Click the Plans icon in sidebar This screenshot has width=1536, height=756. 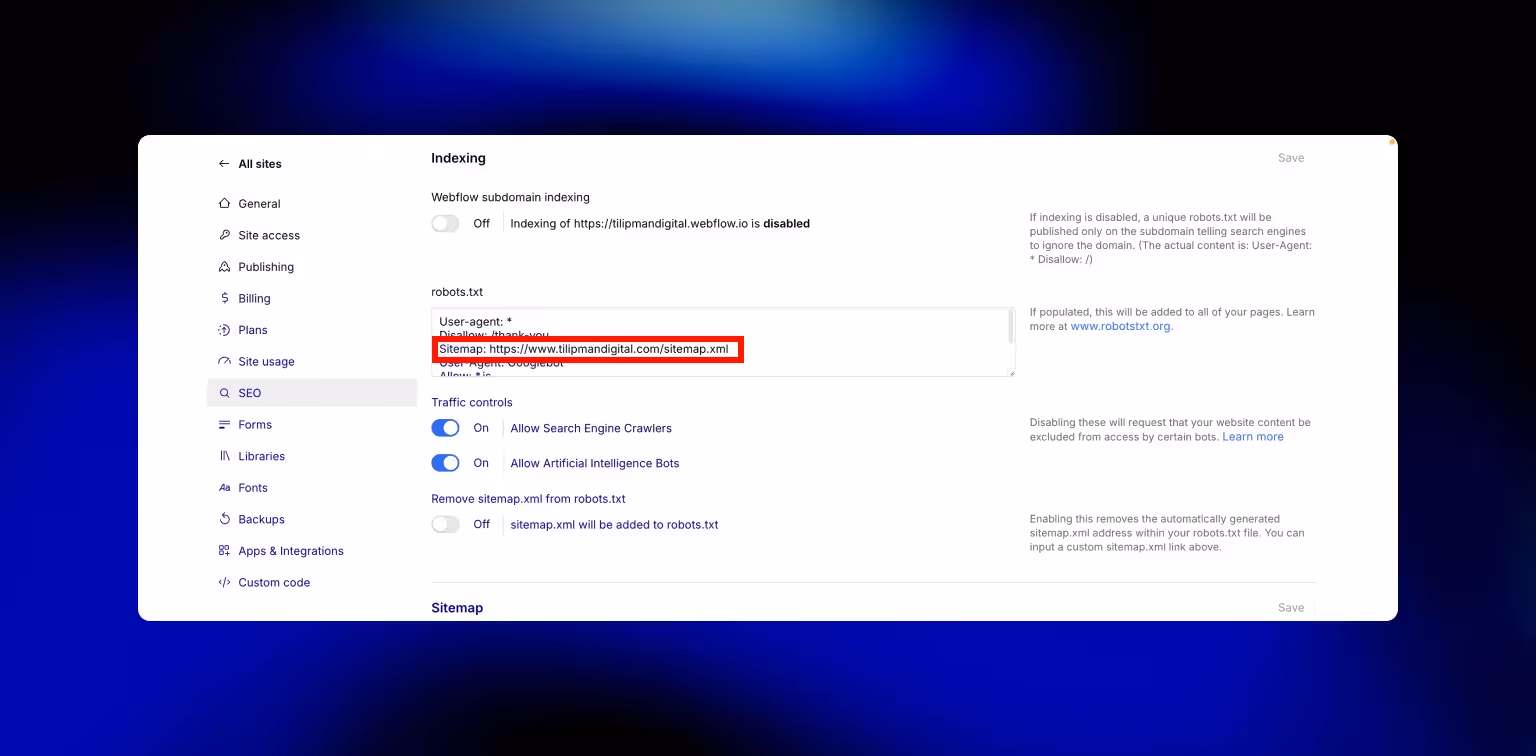pyautogui.click(x=224, y=330)
